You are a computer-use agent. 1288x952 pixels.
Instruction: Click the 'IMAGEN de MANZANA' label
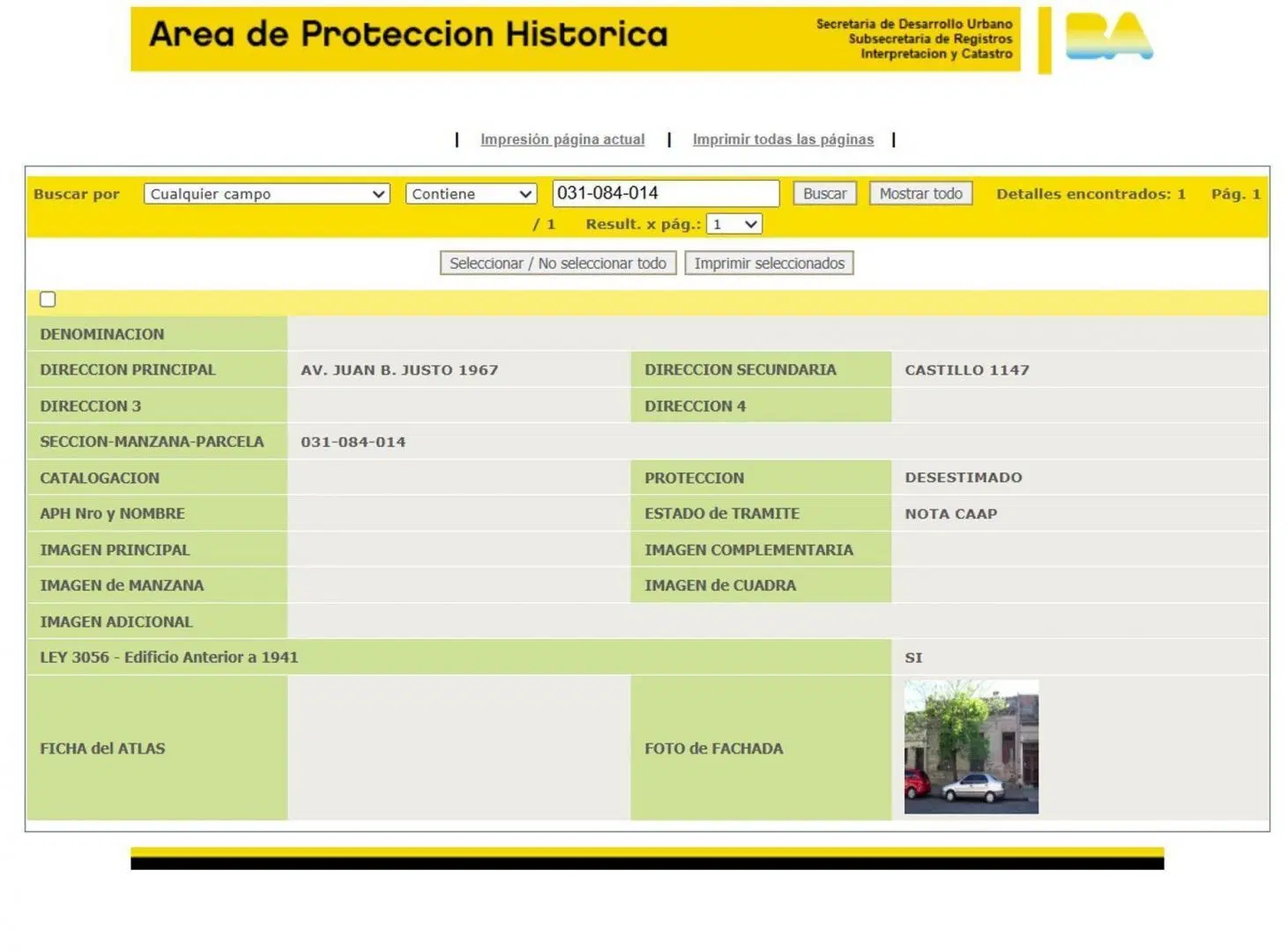coord(122,585)
